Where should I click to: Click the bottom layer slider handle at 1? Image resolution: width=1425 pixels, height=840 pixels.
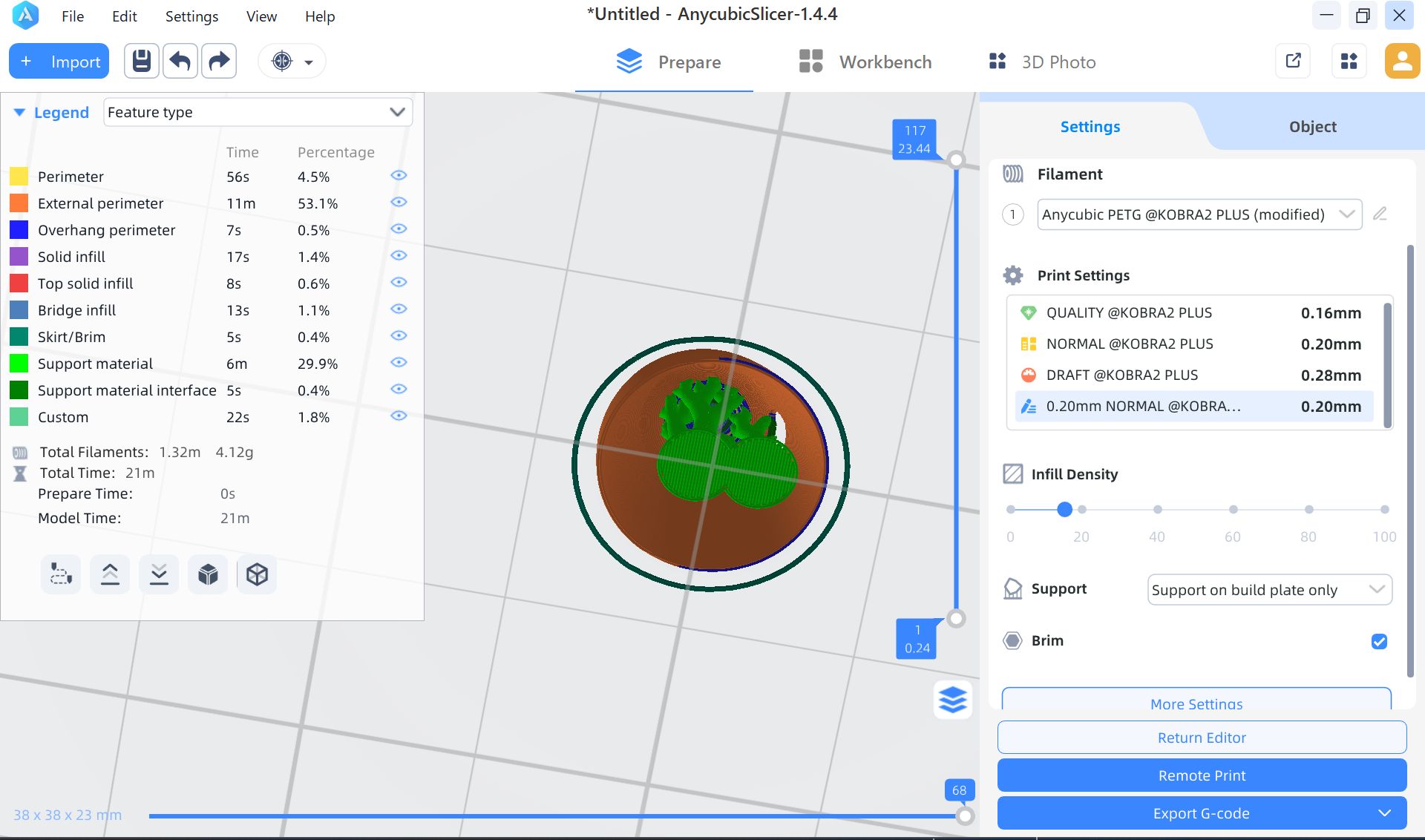[x=957, y=618]
